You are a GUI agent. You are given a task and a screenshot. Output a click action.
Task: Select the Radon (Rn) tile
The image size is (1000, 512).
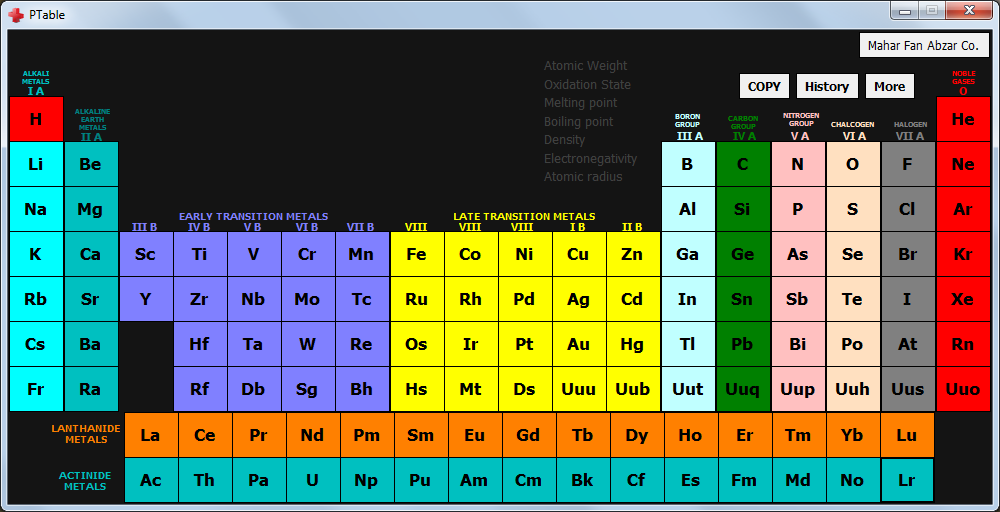(x=963, y=344)
